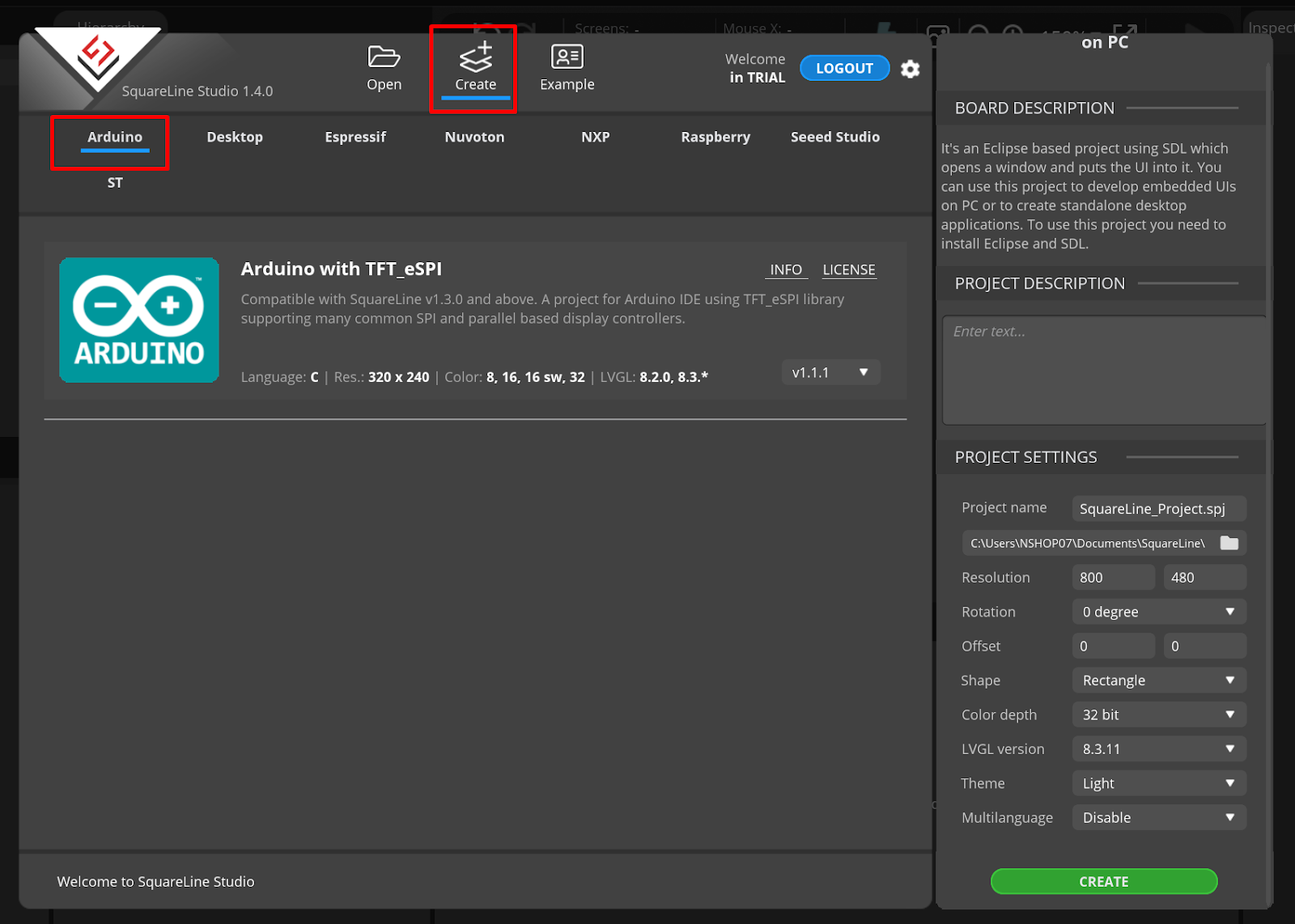
Task: Click the PROJECT DESCRIPTION heading
Action: tap(1039, 283)
